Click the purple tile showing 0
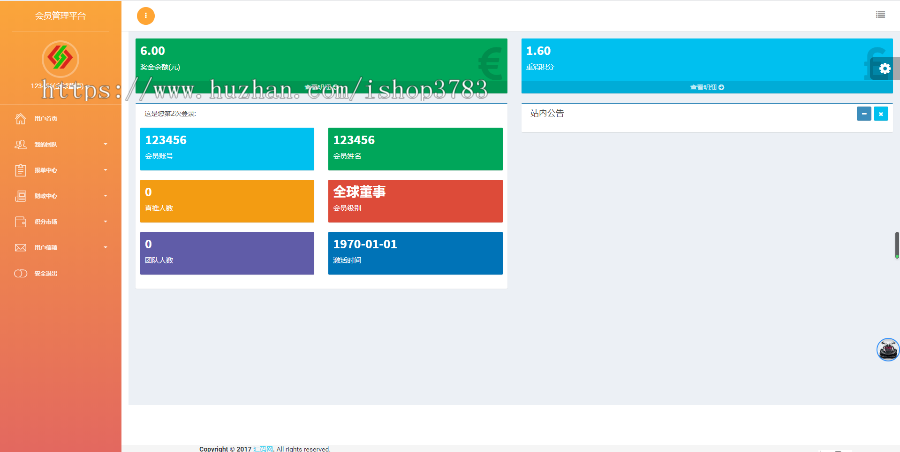This screenshot has height=452, width=900. coord(227,253)
